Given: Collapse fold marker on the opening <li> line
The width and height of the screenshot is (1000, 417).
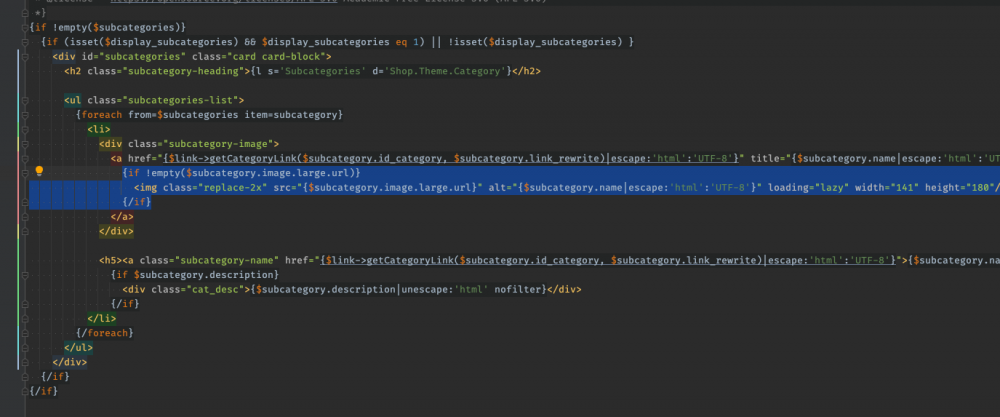Looking at the screenshot, I should tap(24, 129).
